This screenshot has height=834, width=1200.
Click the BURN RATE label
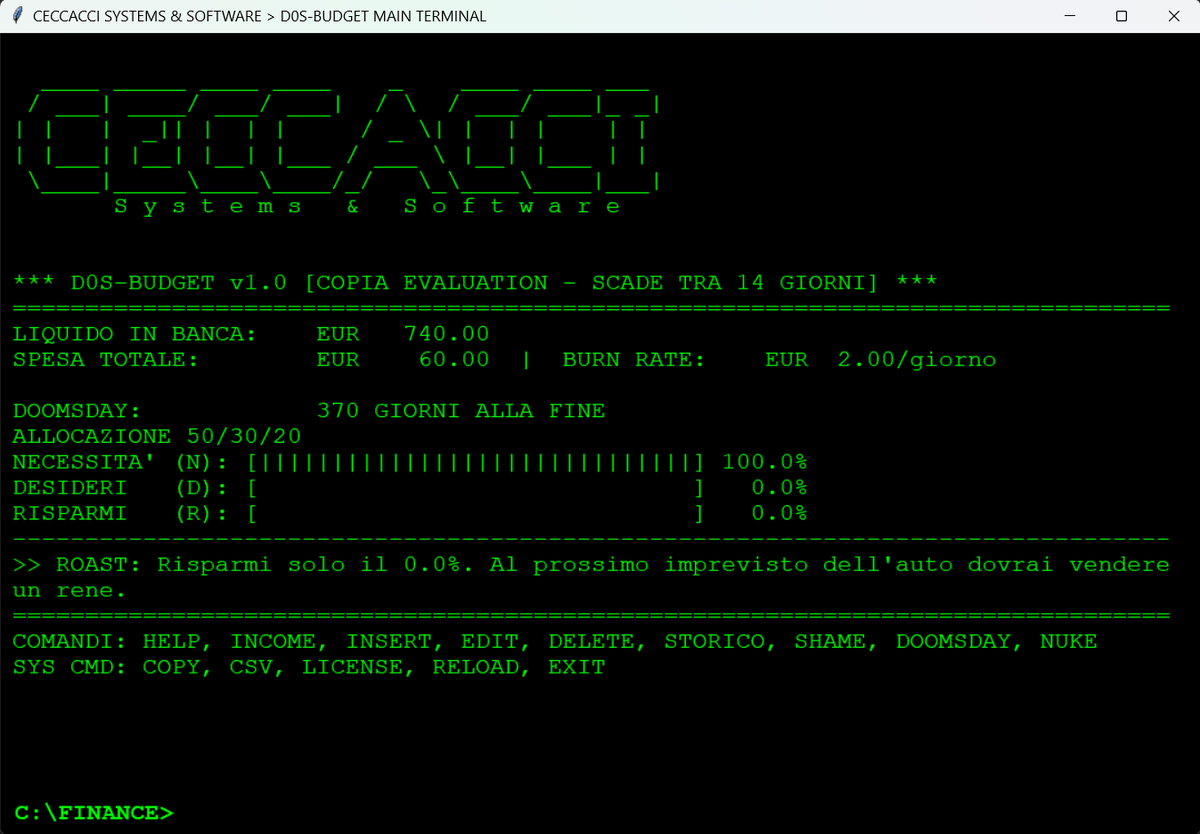(634, 360)
